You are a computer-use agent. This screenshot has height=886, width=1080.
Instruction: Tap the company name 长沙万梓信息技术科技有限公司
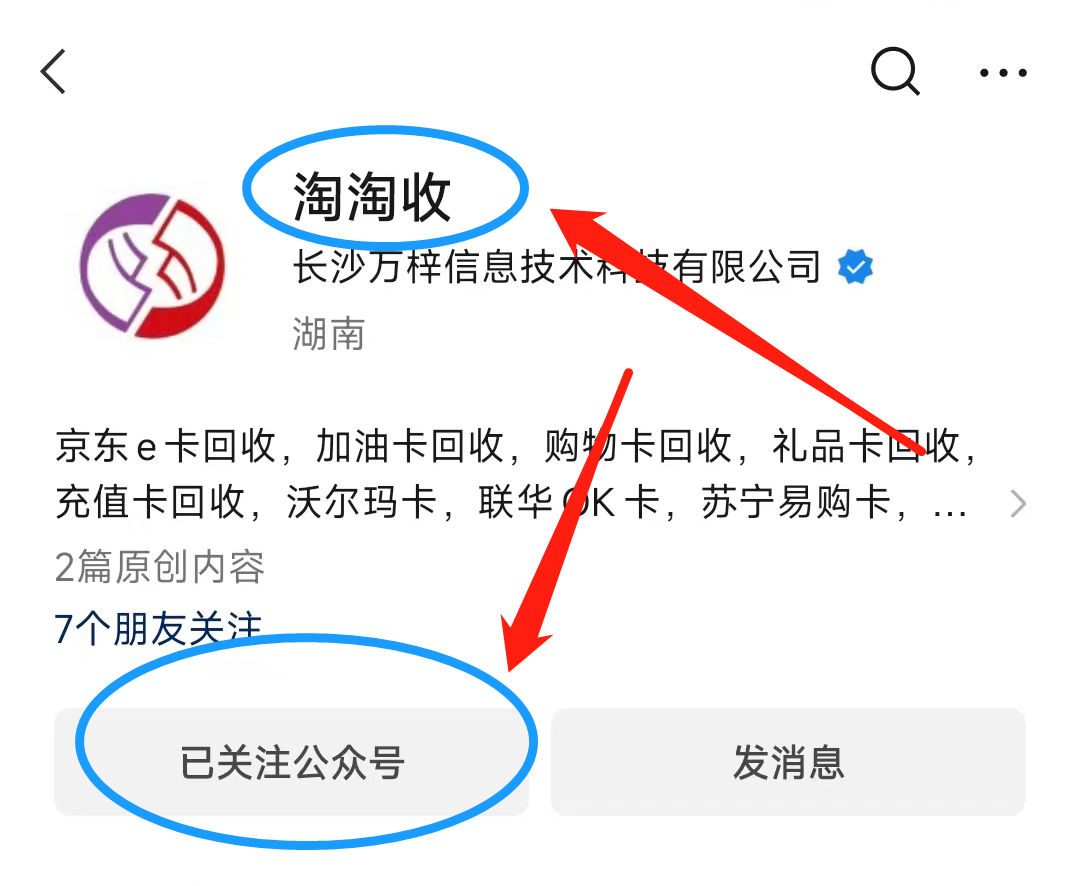pos(557,267)
